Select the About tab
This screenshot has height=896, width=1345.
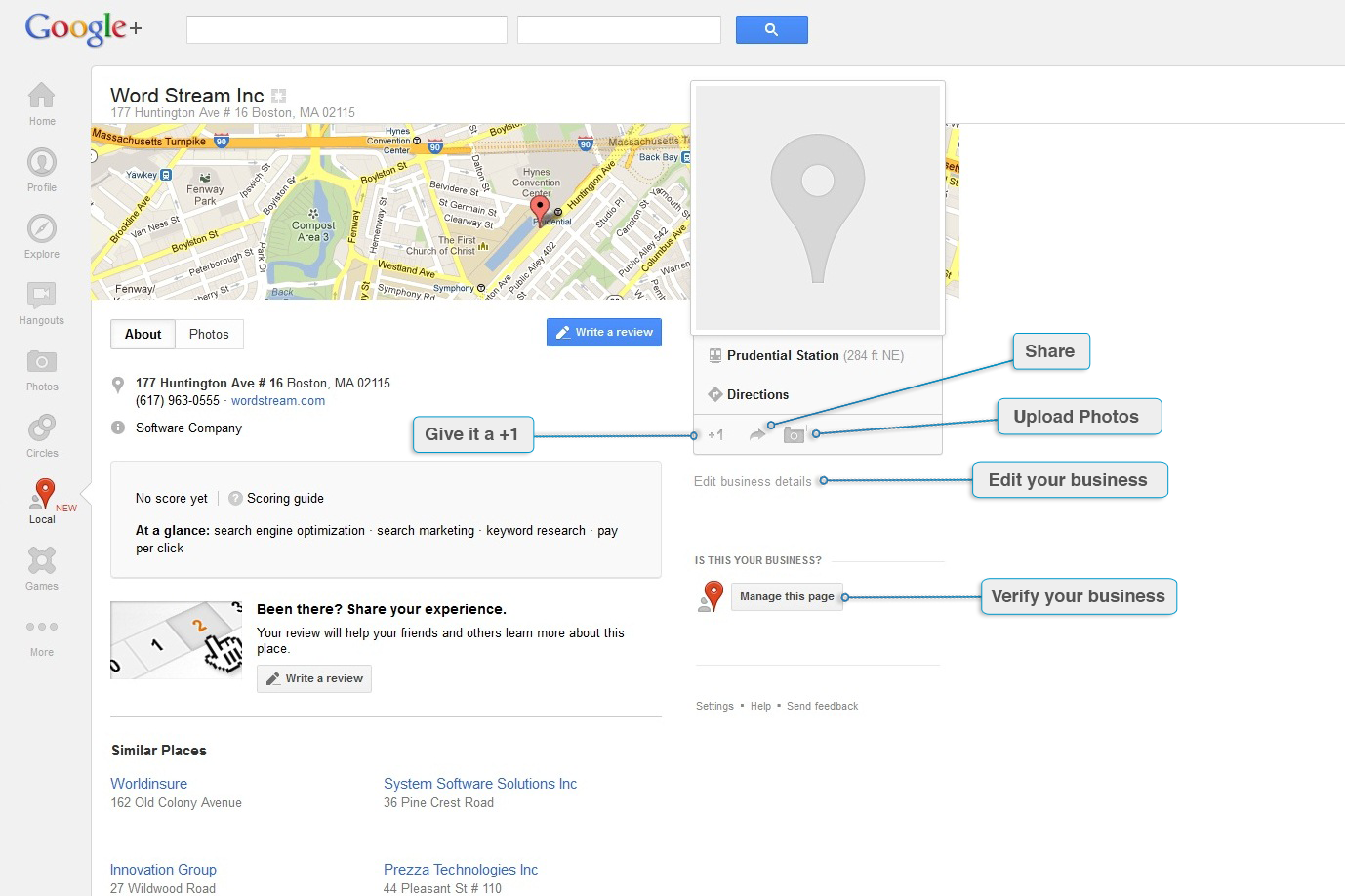pos(143,334)
